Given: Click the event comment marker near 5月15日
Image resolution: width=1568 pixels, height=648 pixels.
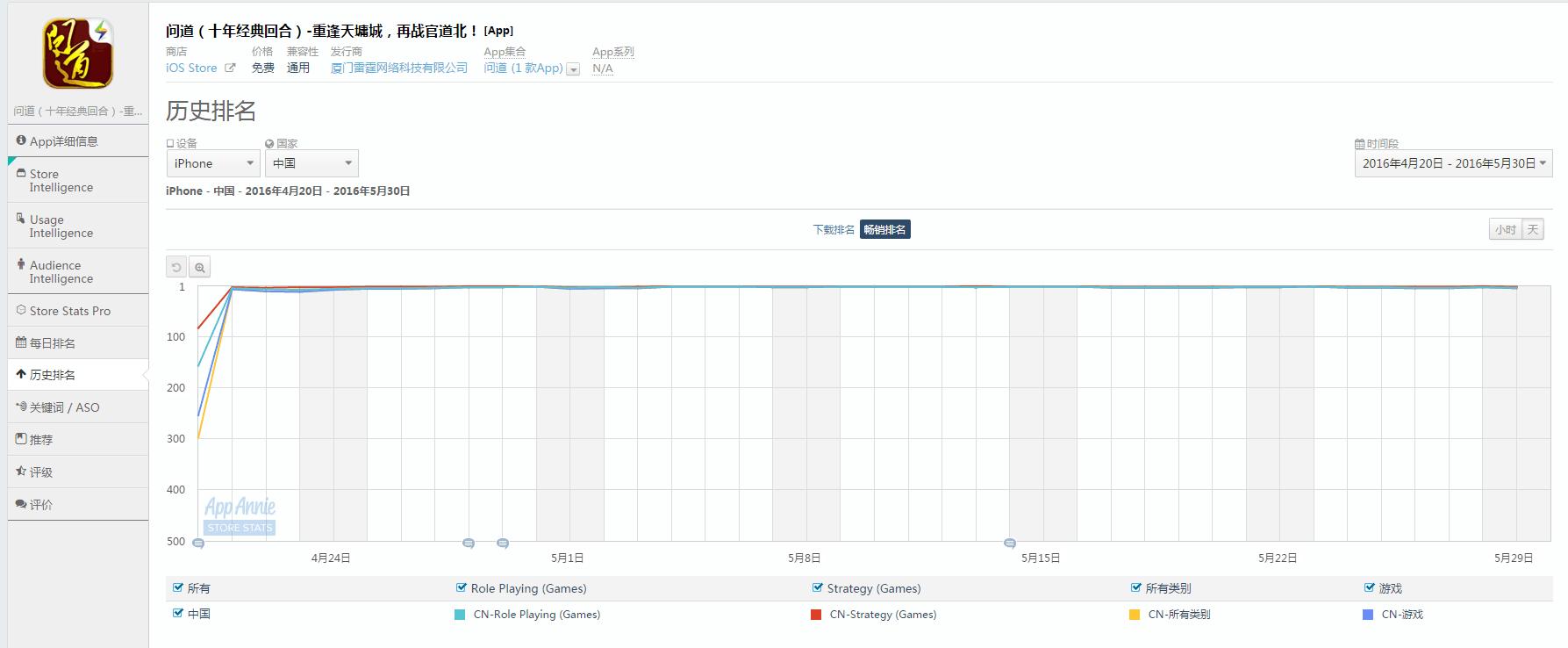Looking at the screenshot, I should (1010, 544).
